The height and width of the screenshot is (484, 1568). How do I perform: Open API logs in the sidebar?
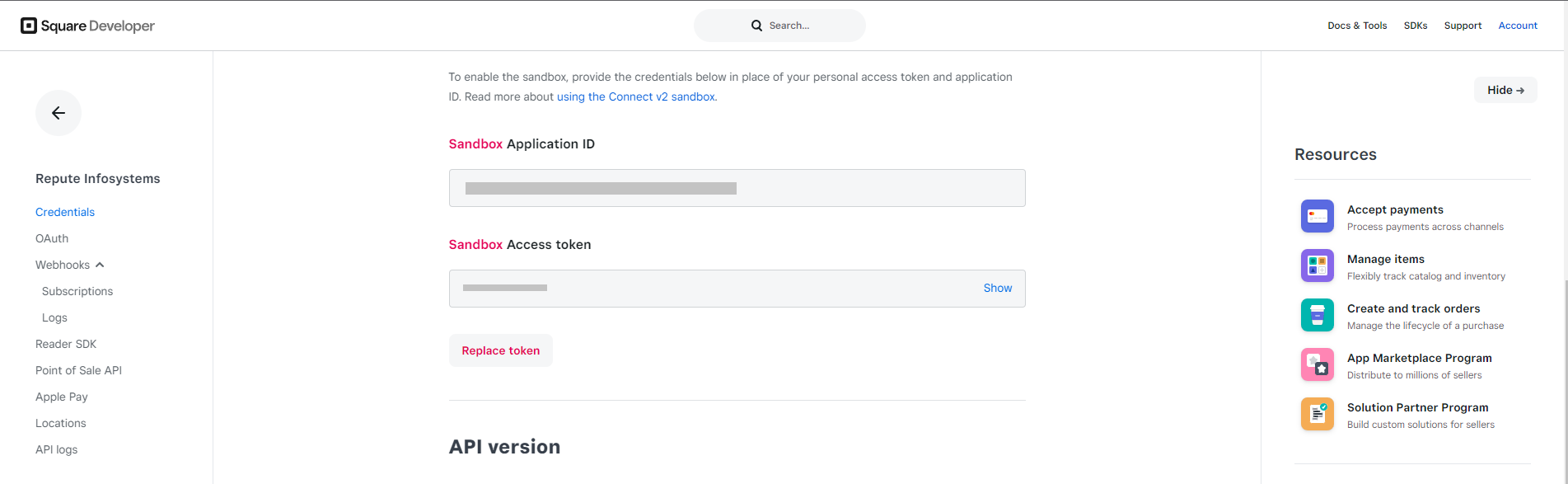[56, 449]
